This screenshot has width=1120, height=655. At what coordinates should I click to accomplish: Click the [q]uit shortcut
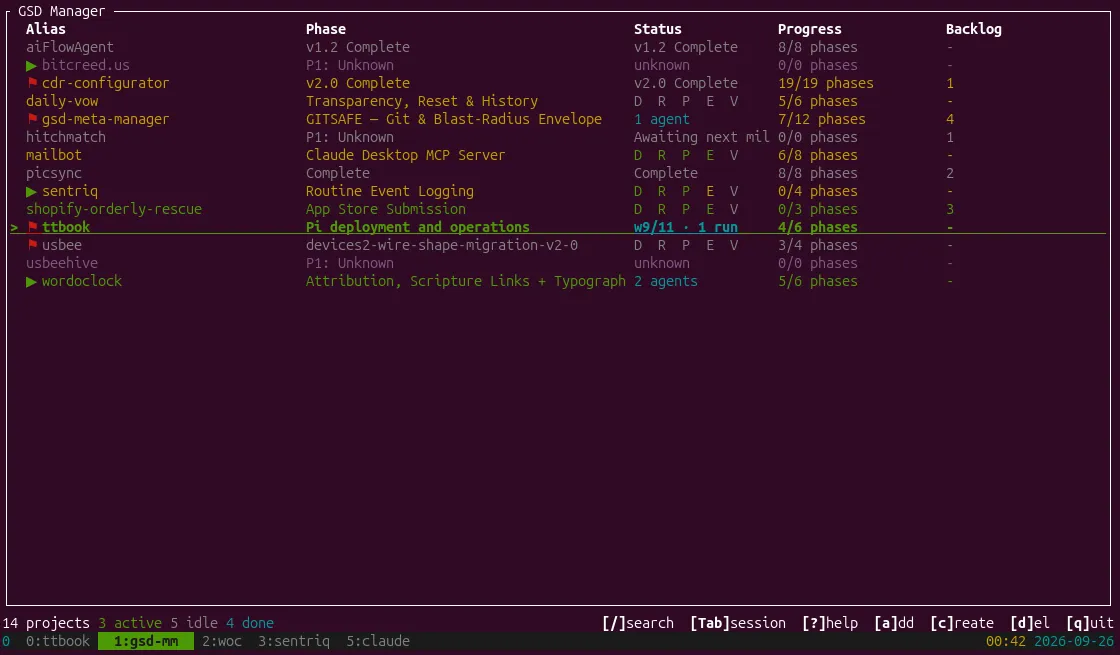[1089, 623]
